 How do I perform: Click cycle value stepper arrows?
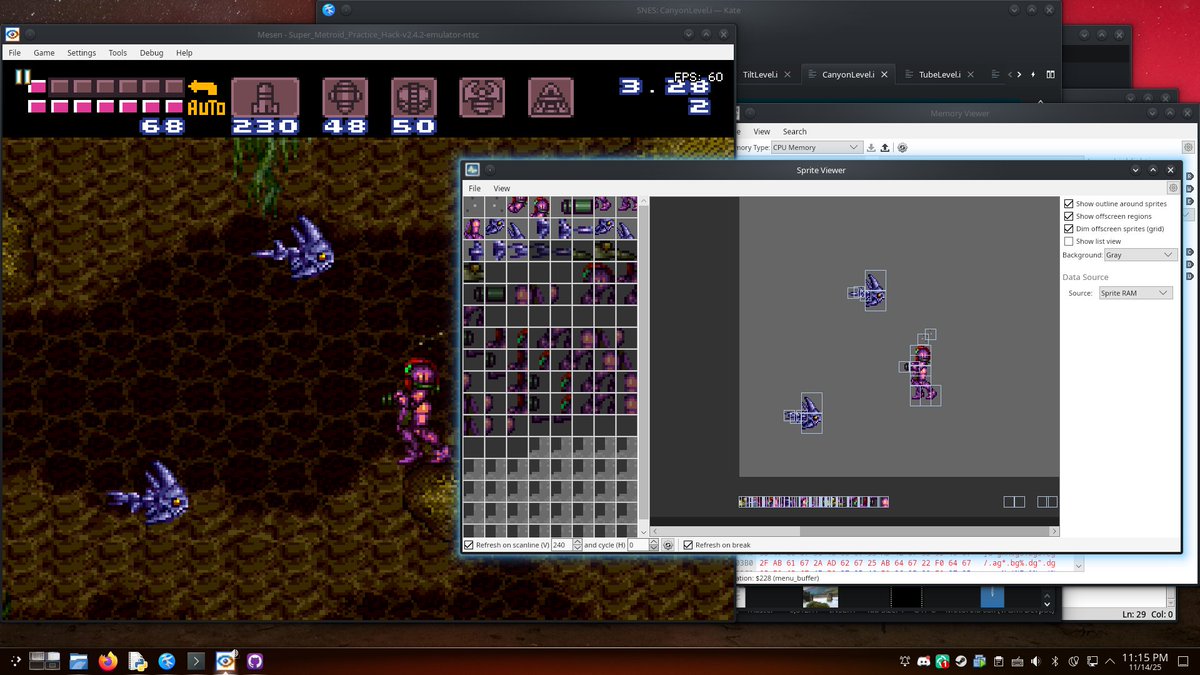pos(654,545)
